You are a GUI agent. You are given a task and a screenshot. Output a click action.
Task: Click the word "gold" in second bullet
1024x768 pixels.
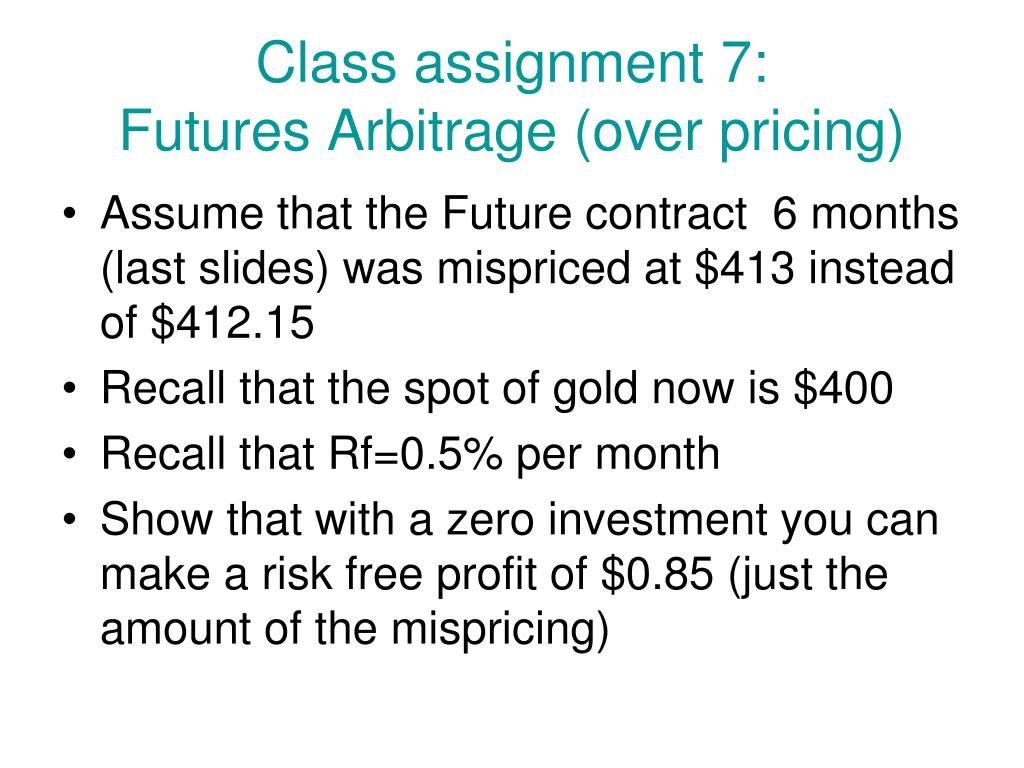coord(594,390)
